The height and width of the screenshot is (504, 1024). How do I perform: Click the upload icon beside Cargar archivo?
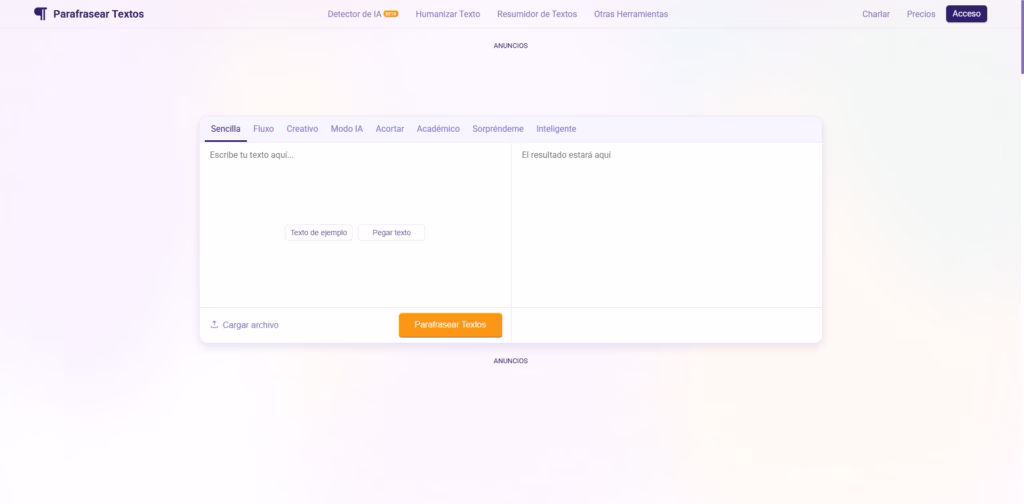(214, 325)
